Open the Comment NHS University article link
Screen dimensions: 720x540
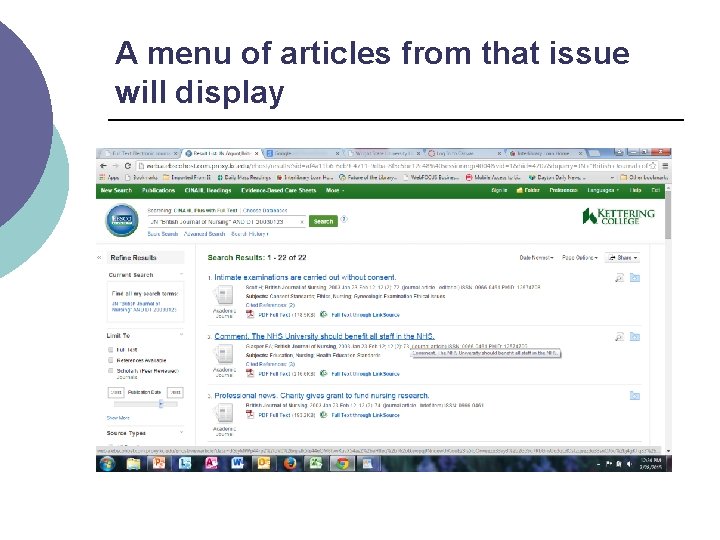coord(324,336)
